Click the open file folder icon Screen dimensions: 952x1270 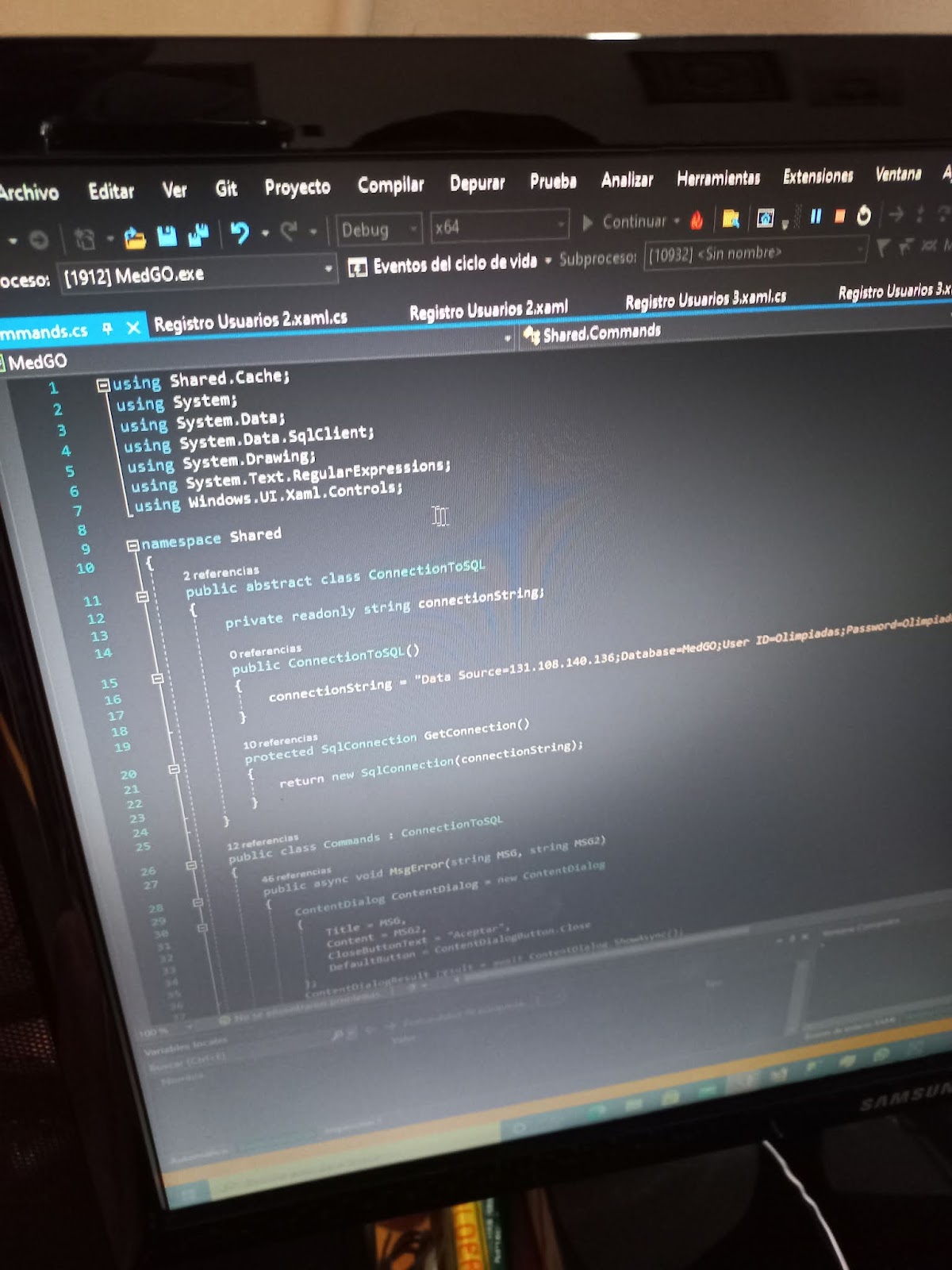[135, 237]
